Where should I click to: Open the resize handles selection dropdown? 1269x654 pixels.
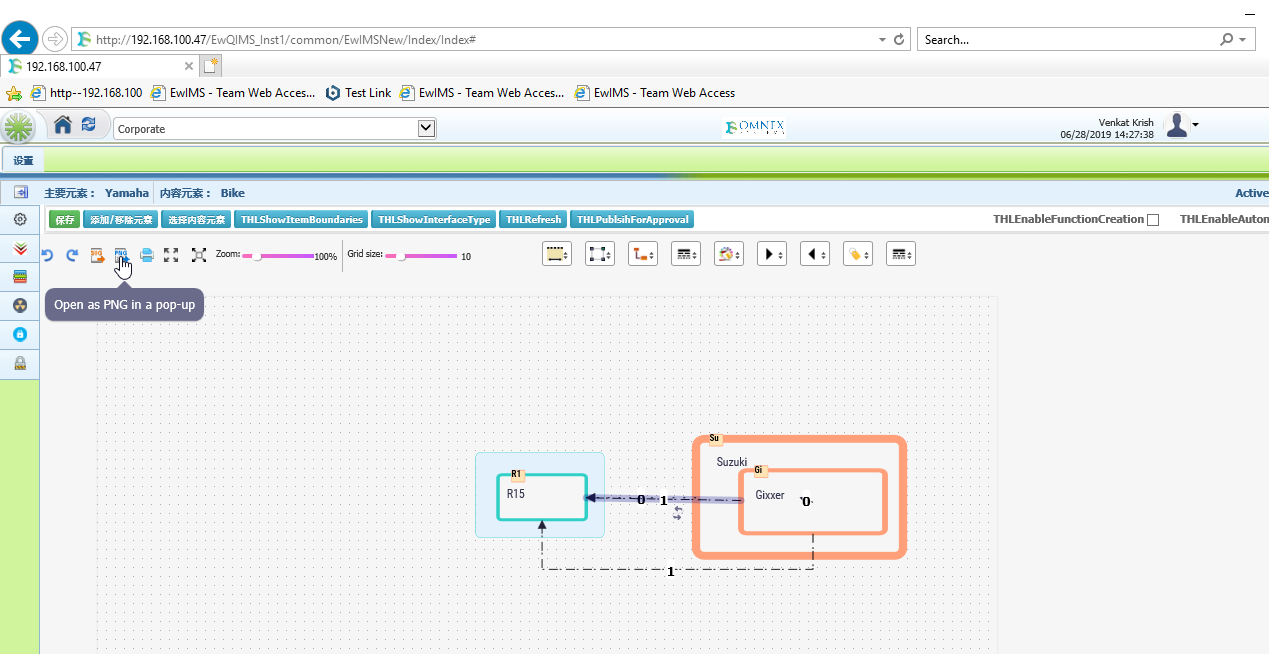pyautogui.click(x=600, y=255)
